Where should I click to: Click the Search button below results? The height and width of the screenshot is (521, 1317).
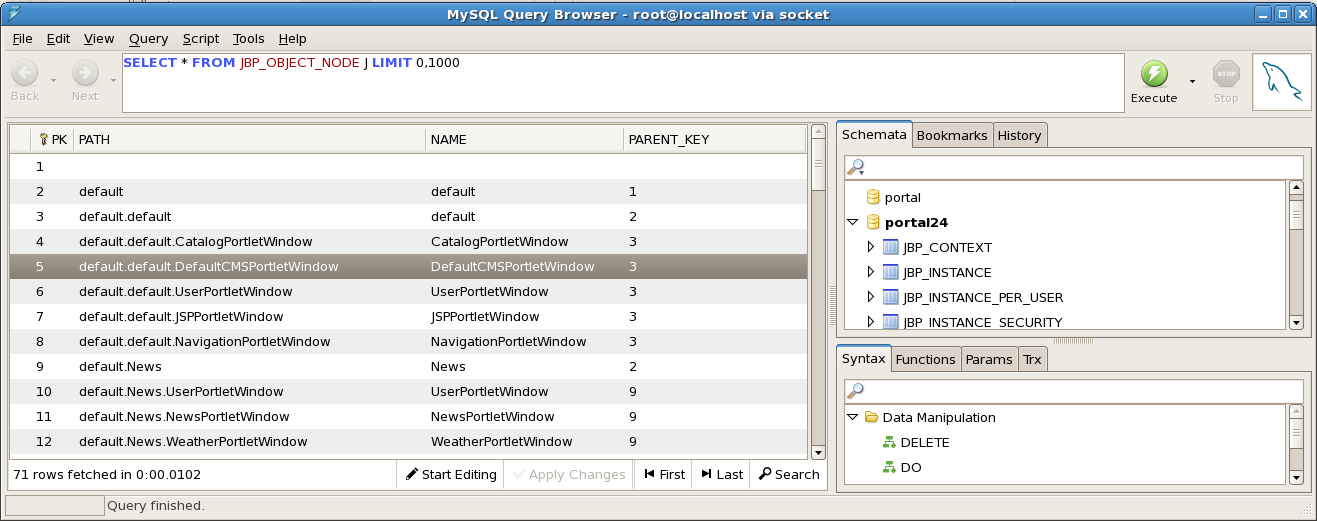click(788, 474)
